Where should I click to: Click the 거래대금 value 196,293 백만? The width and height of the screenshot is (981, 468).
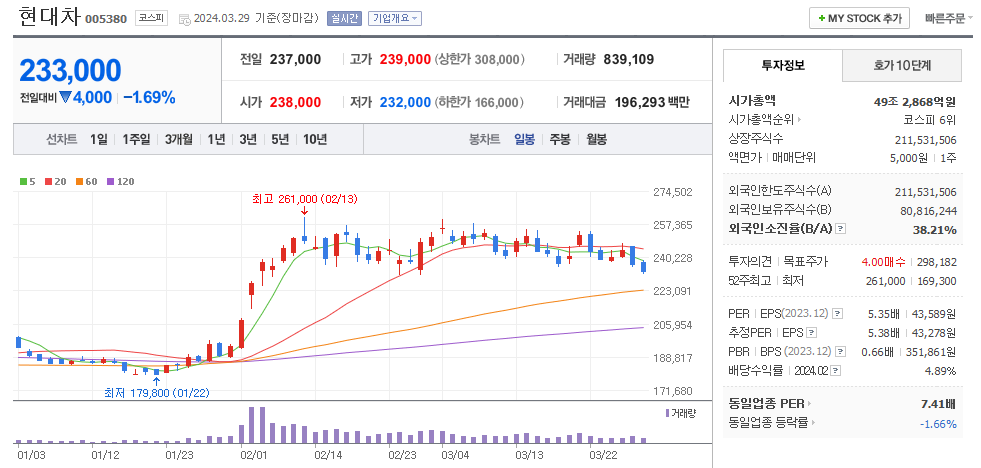652,102
